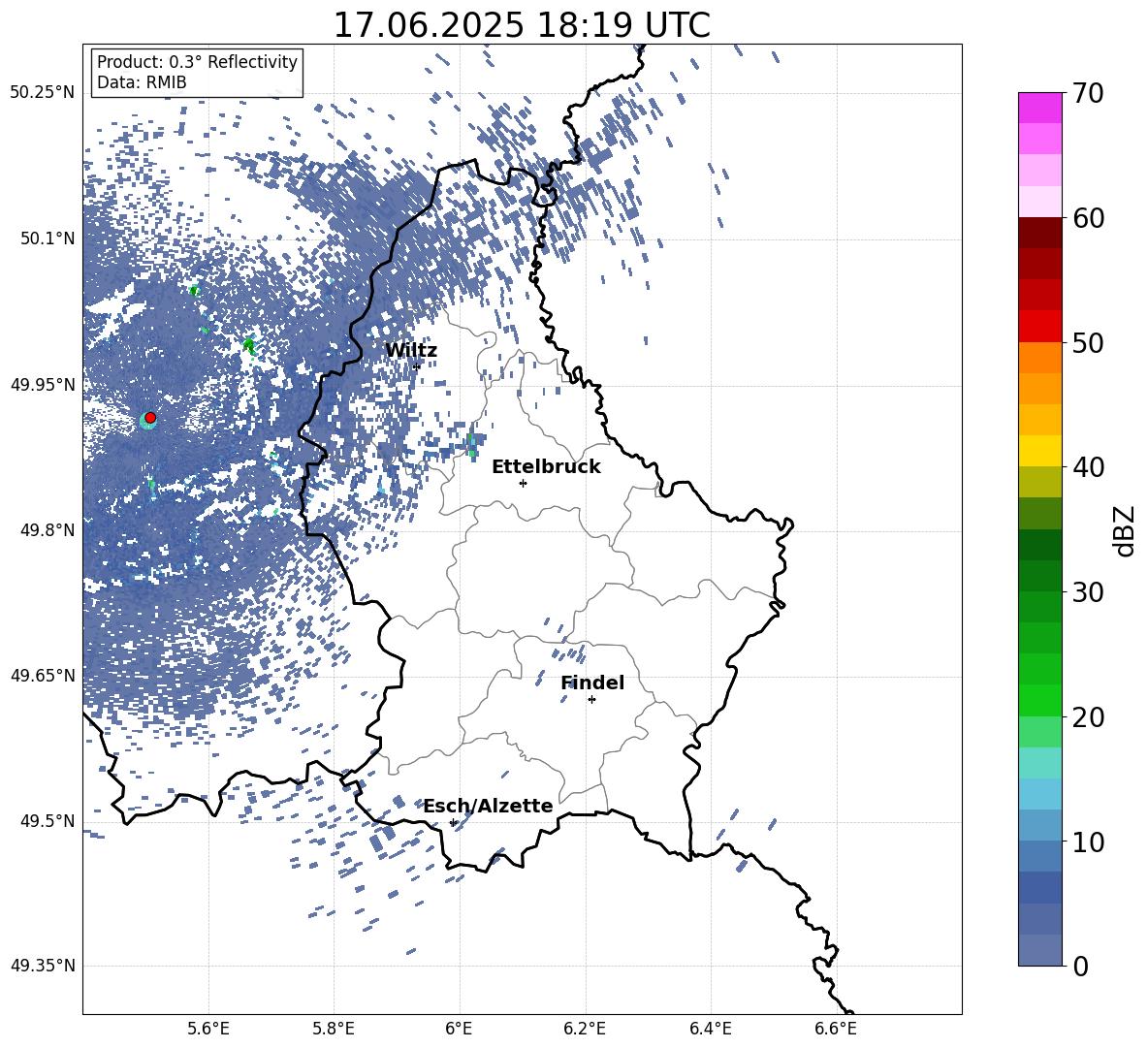Click the dBZ colorbar axis label
Viewport: 1148px width, 1048px height.
1126,530
